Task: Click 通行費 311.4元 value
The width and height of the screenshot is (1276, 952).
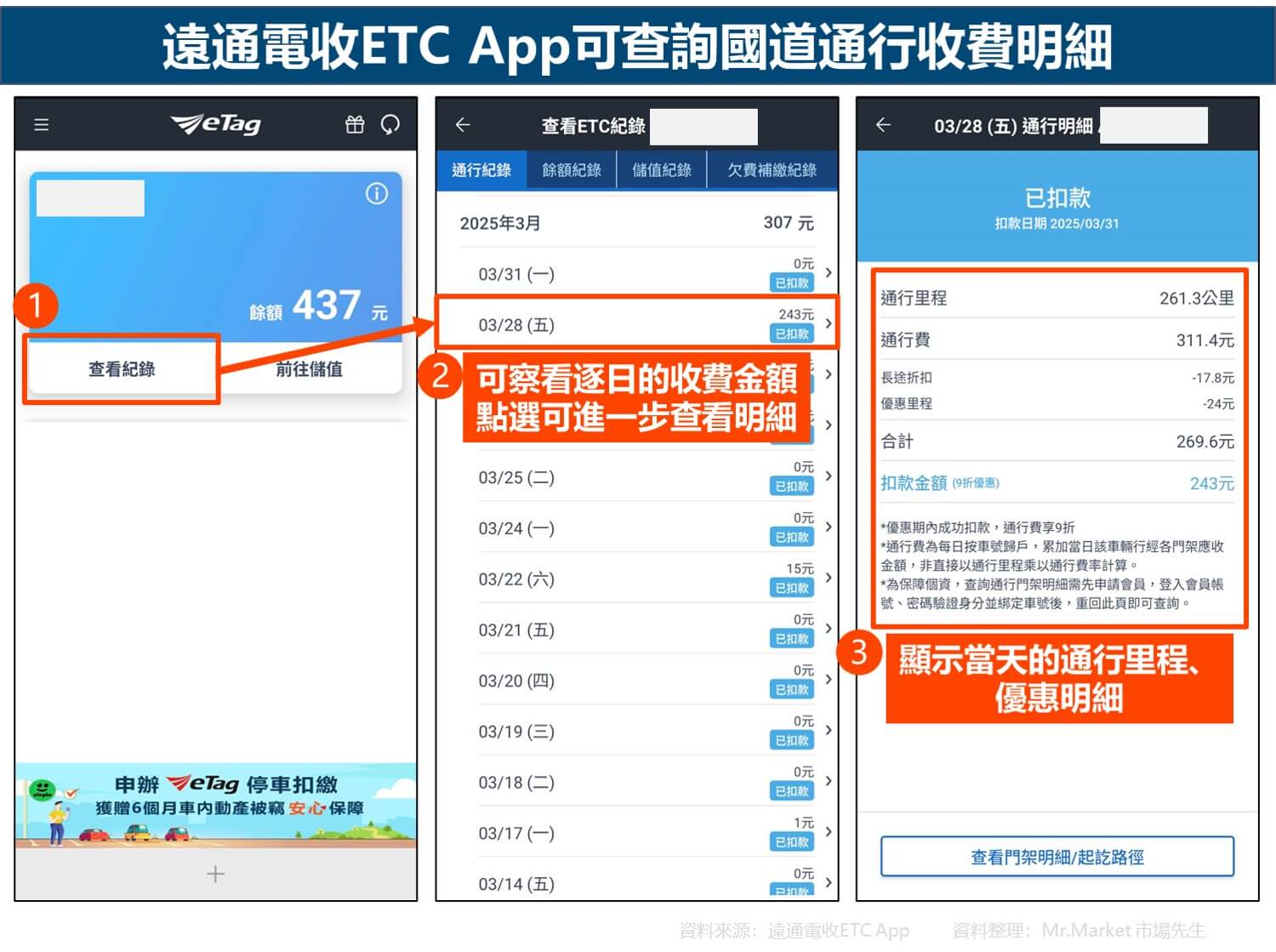Action: tap(1205, 340)
